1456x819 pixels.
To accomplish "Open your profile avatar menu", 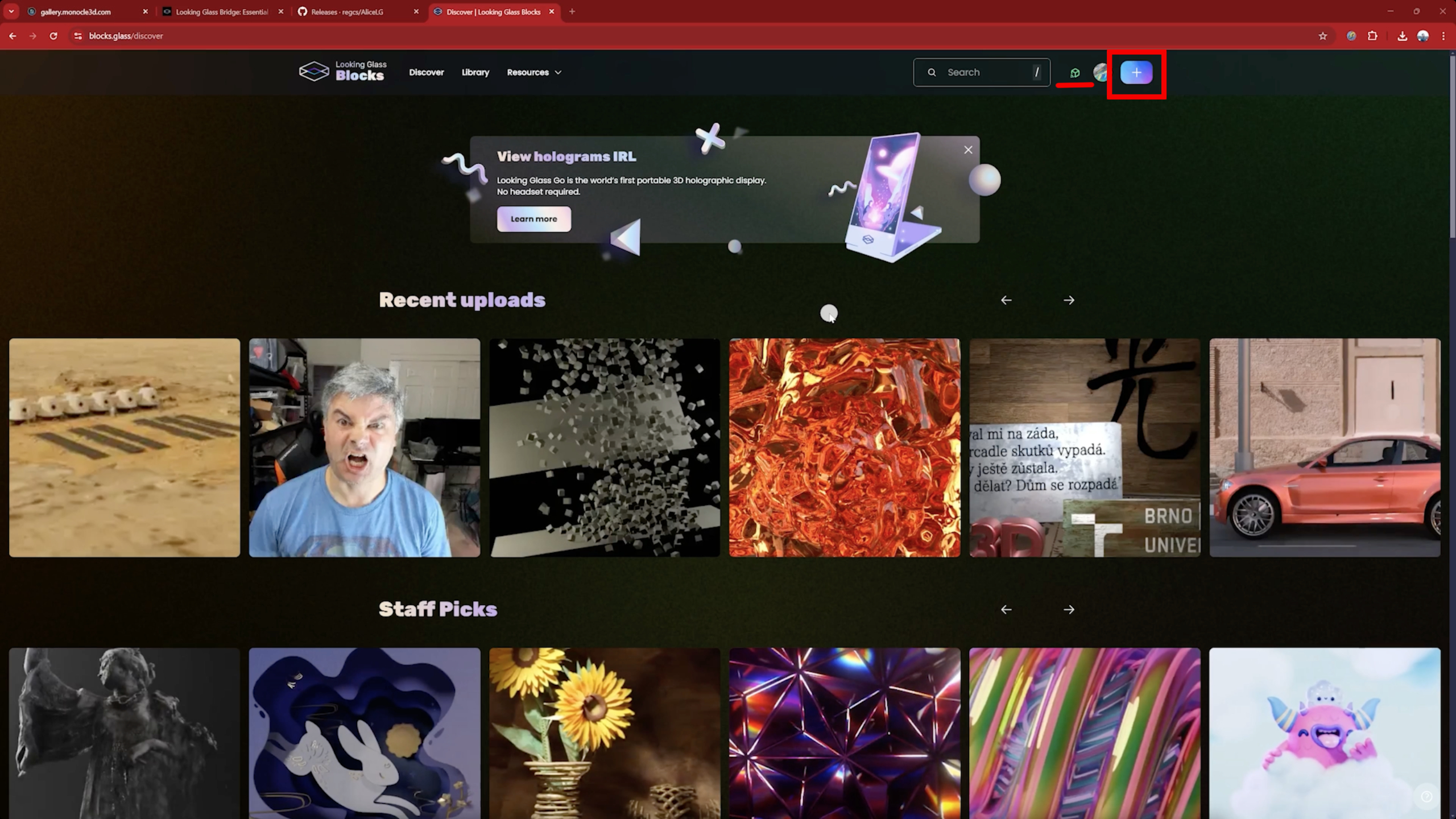I will (1102, 72).
